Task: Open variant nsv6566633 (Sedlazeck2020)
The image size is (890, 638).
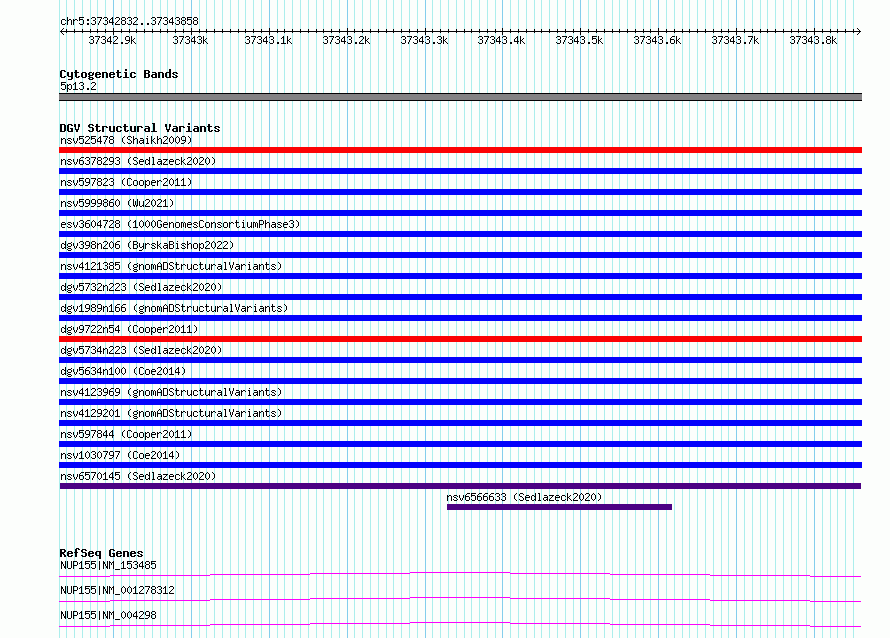Action: click(524, 497)
